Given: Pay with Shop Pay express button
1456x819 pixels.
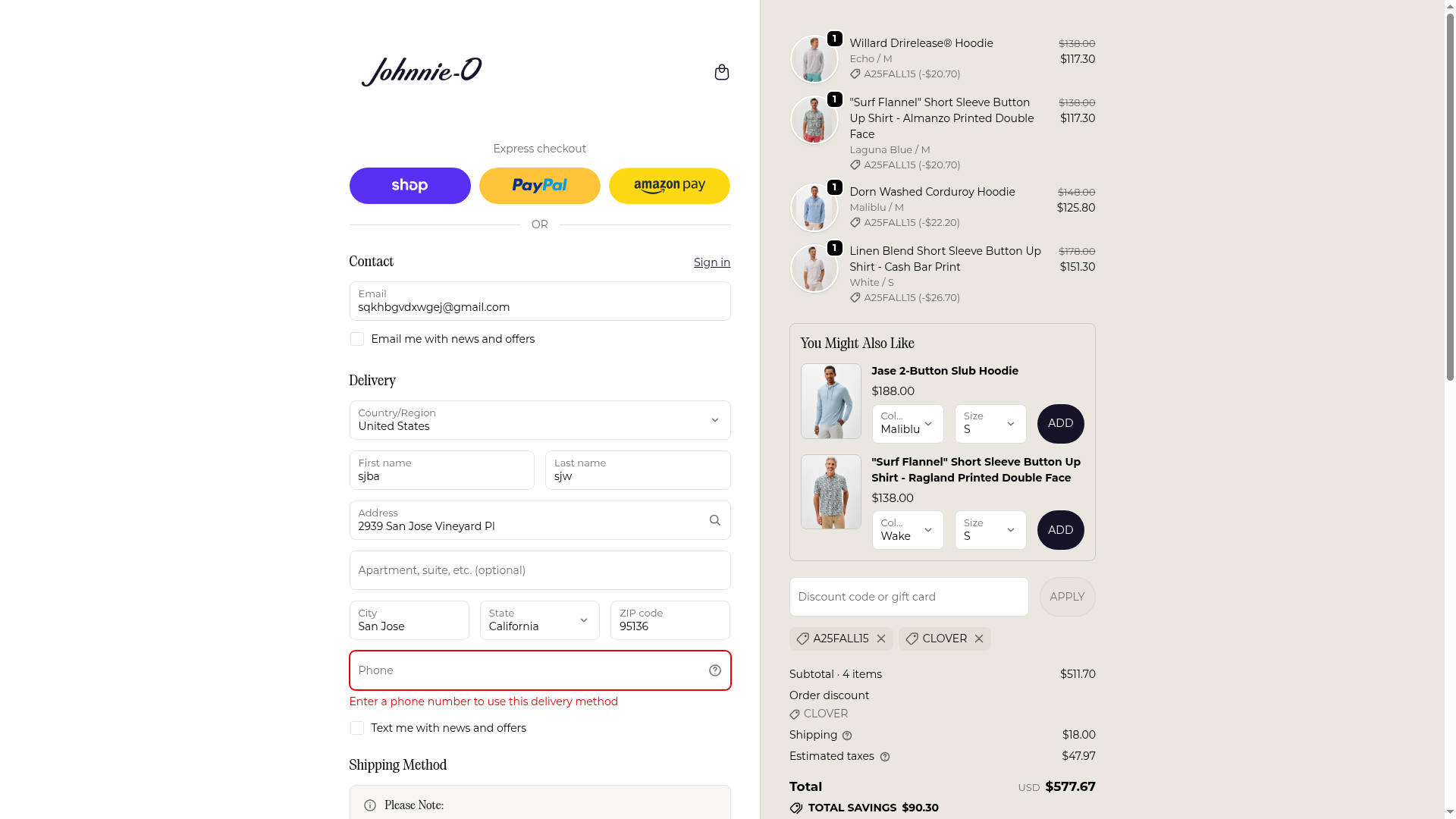Looking at the screenshot, I should 409,186.
